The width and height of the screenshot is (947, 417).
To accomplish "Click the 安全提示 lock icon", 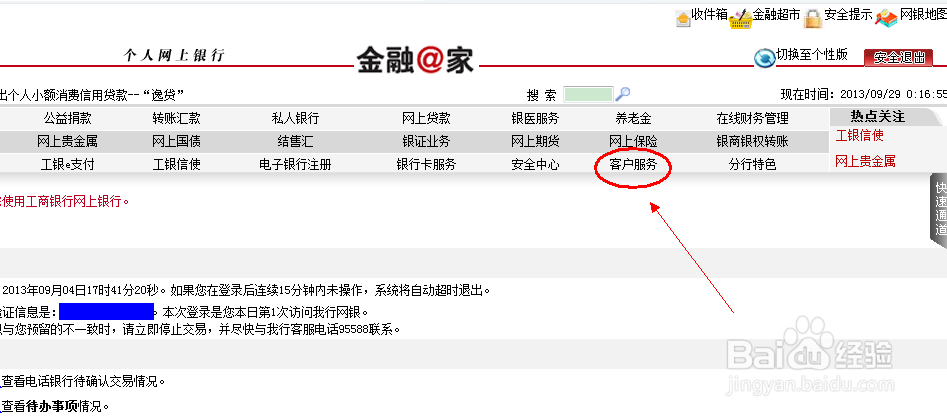I will (814, 18).
